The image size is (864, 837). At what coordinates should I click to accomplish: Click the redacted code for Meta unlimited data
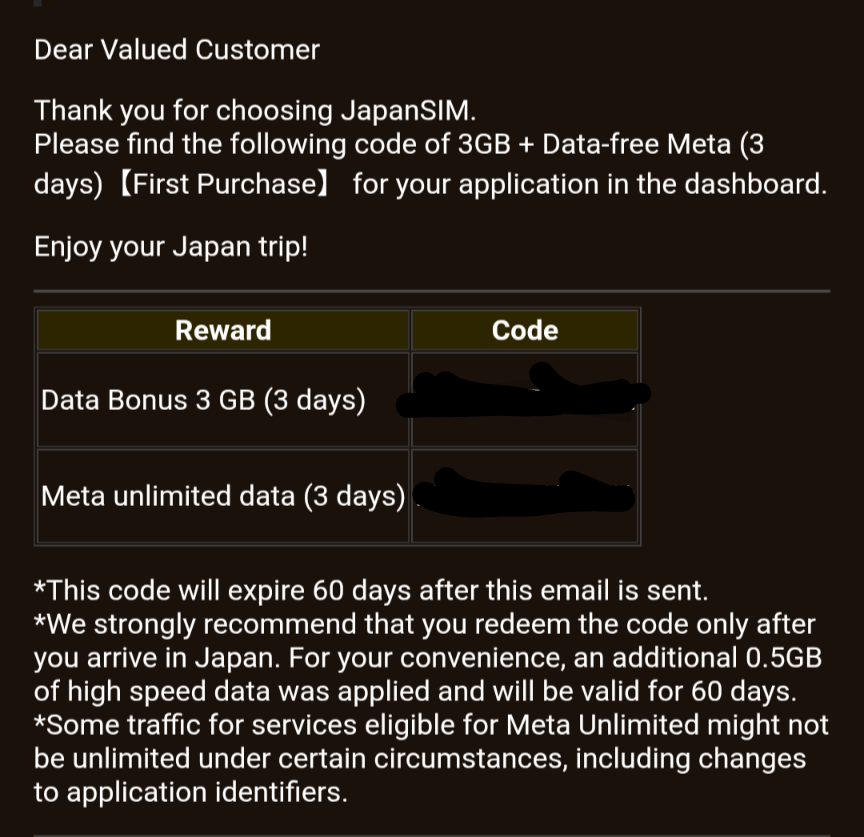click(x=523, y=493)
